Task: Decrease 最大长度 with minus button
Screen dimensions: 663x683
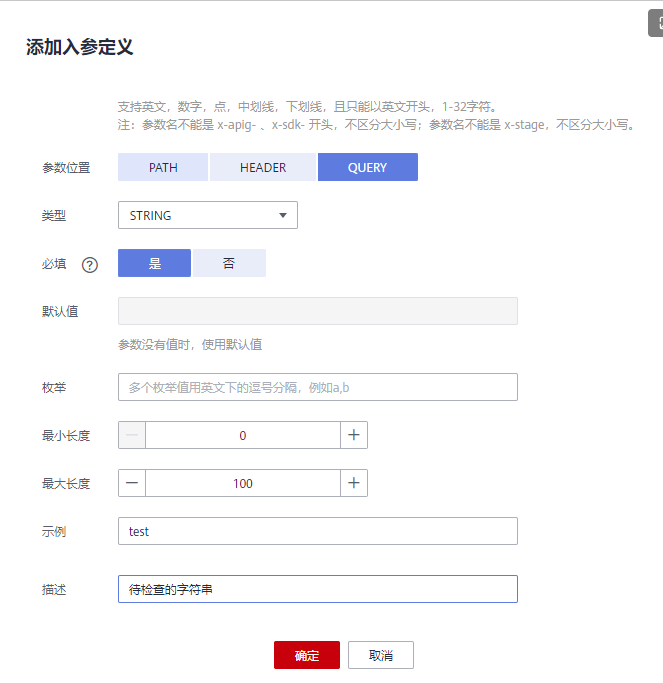Action: point(132,483)
